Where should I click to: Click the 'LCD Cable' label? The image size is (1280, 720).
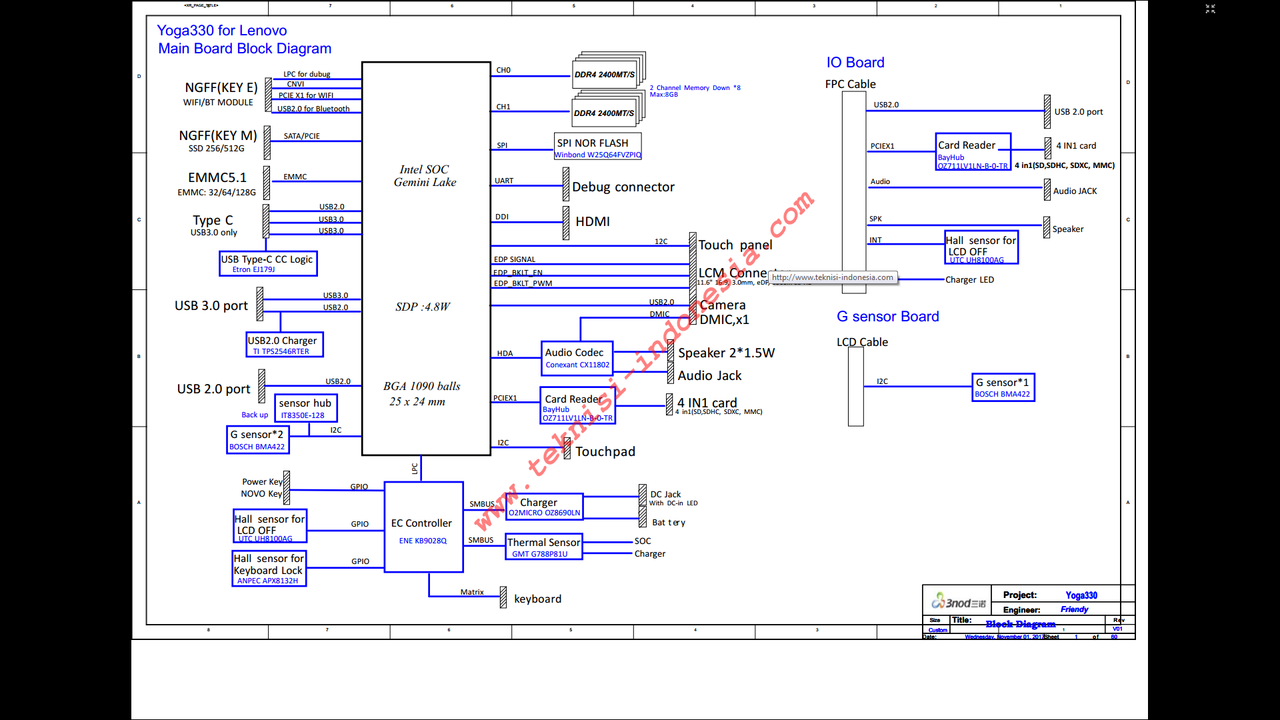pyautogui.click(x=862, y=342)
